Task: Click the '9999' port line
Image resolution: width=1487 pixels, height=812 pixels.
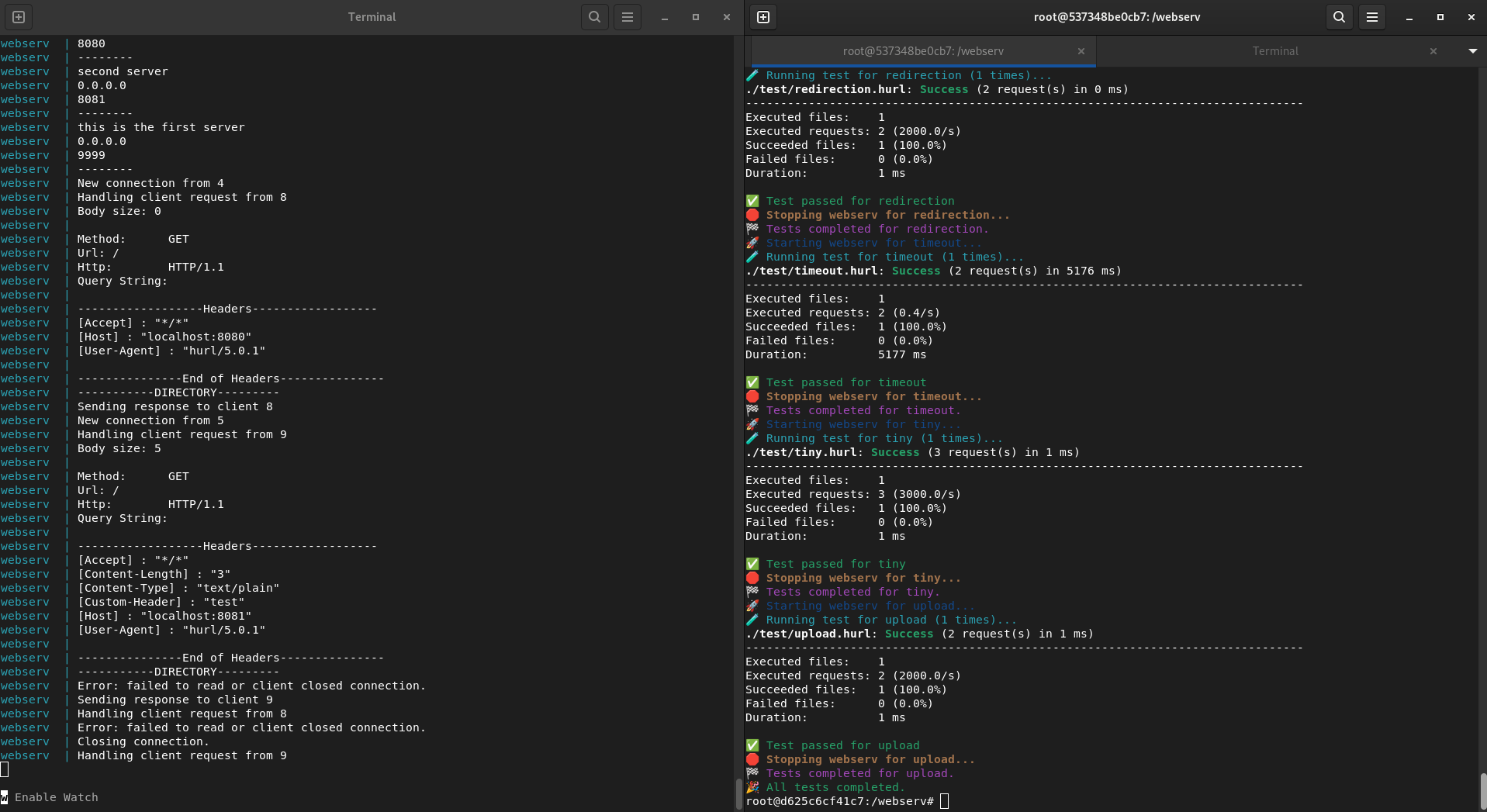Action: click(x=92, y=155)
